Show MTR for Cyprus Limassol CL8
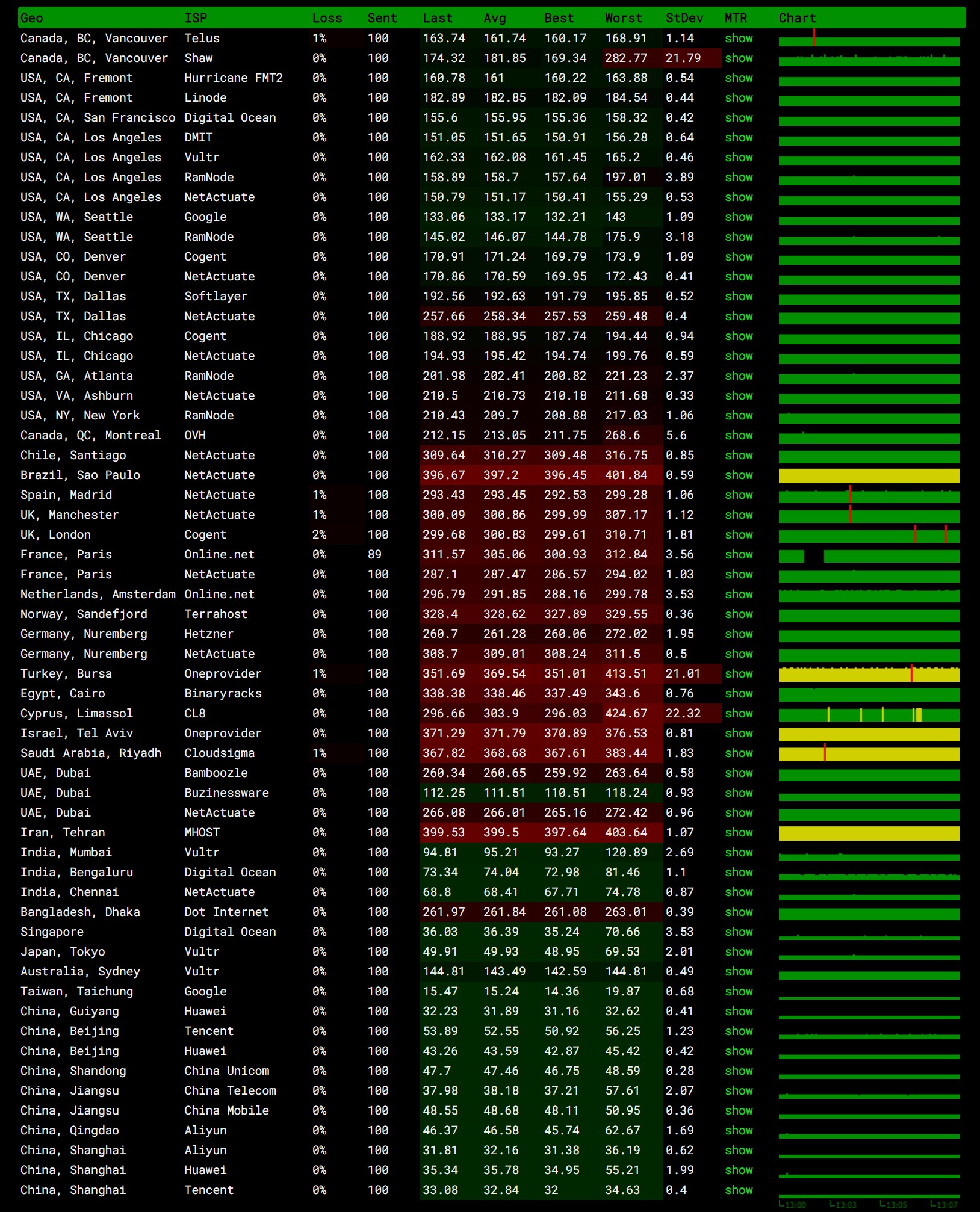Image resolution: width=980 pixels, height=1212 pixels. (x=739, y=713)
